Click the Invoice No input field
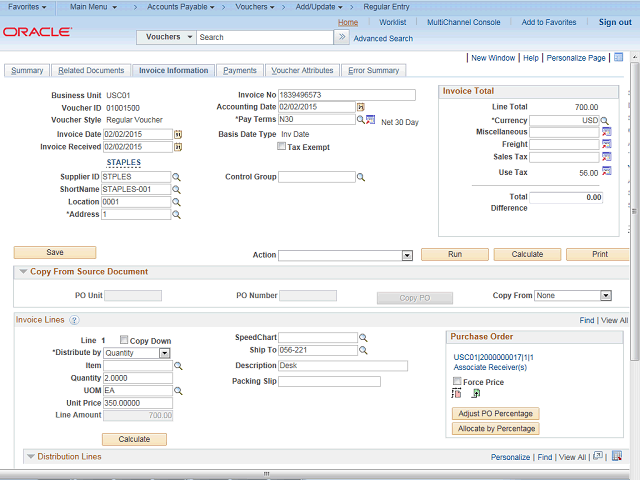The image size is (640, 480). point(346,95)
